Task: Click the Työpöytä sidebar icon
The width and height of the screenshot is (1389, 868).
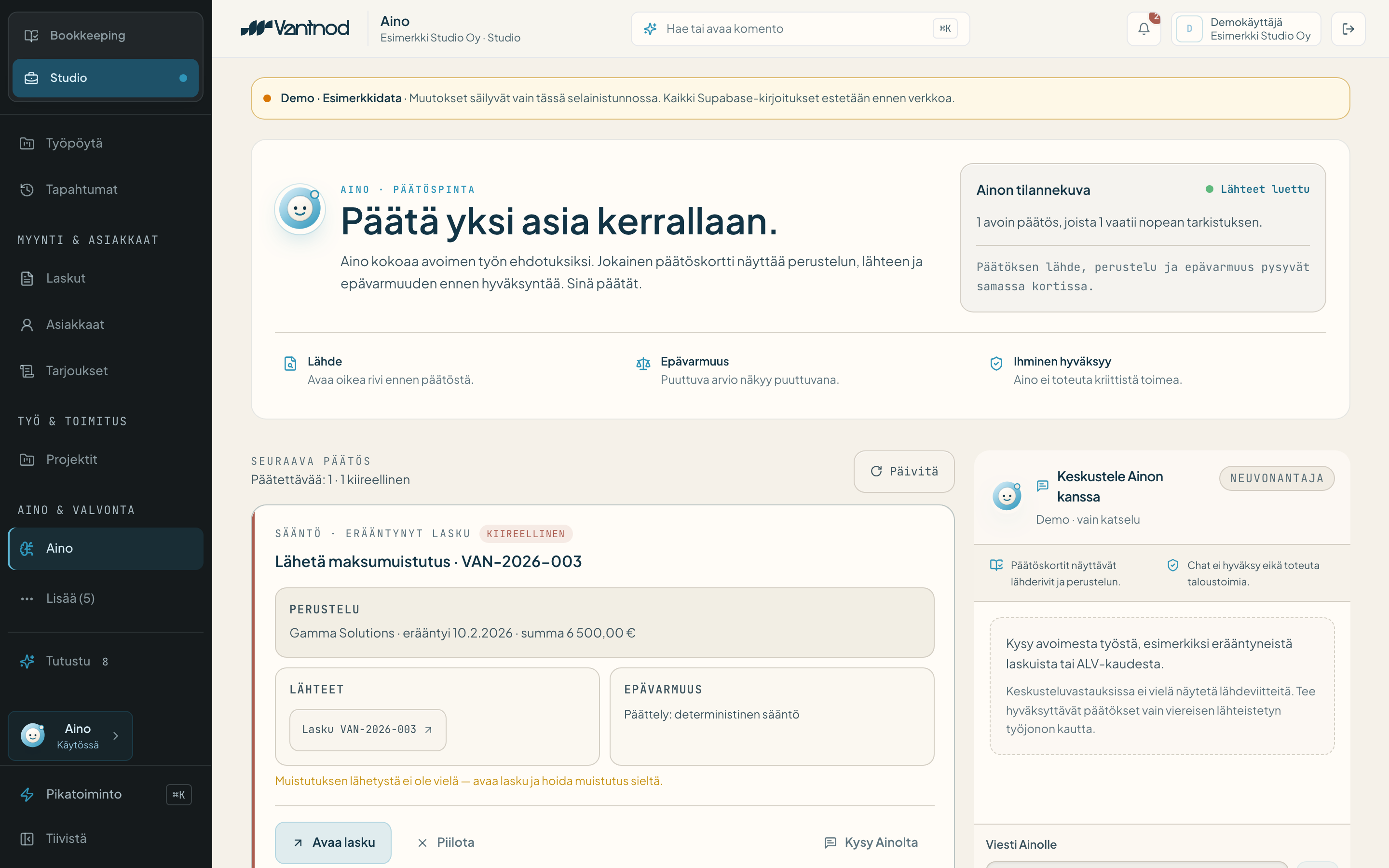Action: [x=27, y=143]
